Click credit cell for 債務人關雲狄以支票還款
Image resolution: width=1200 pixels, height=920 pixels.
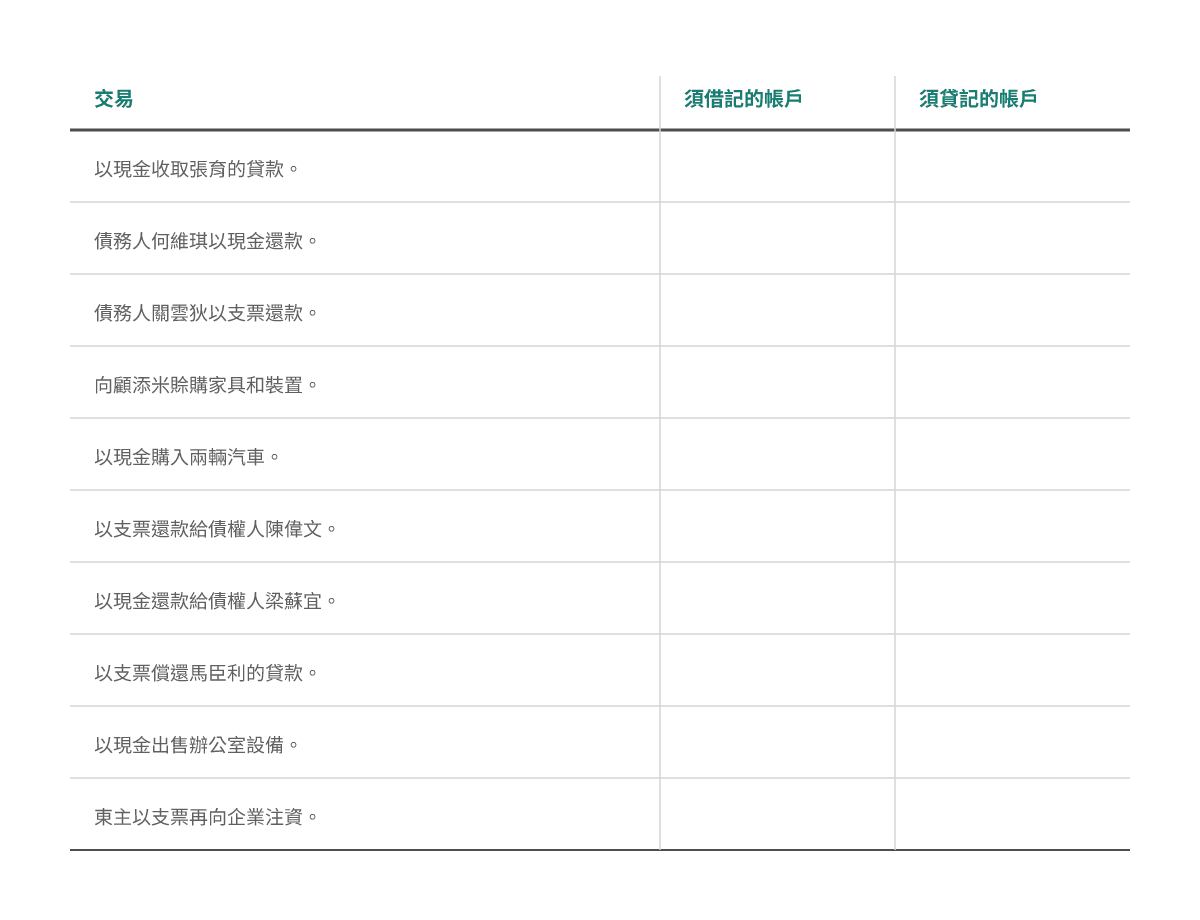(1013, 311)
